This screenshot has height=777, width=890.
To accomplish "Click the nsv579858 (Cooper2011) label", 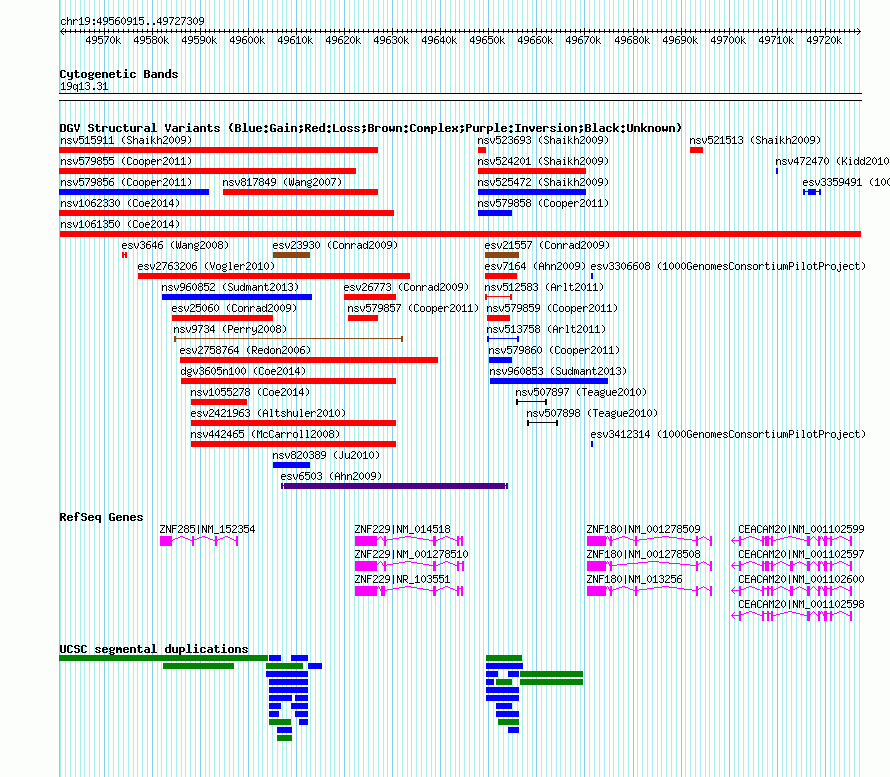I will pyautogui.click(x=543, y=203).
